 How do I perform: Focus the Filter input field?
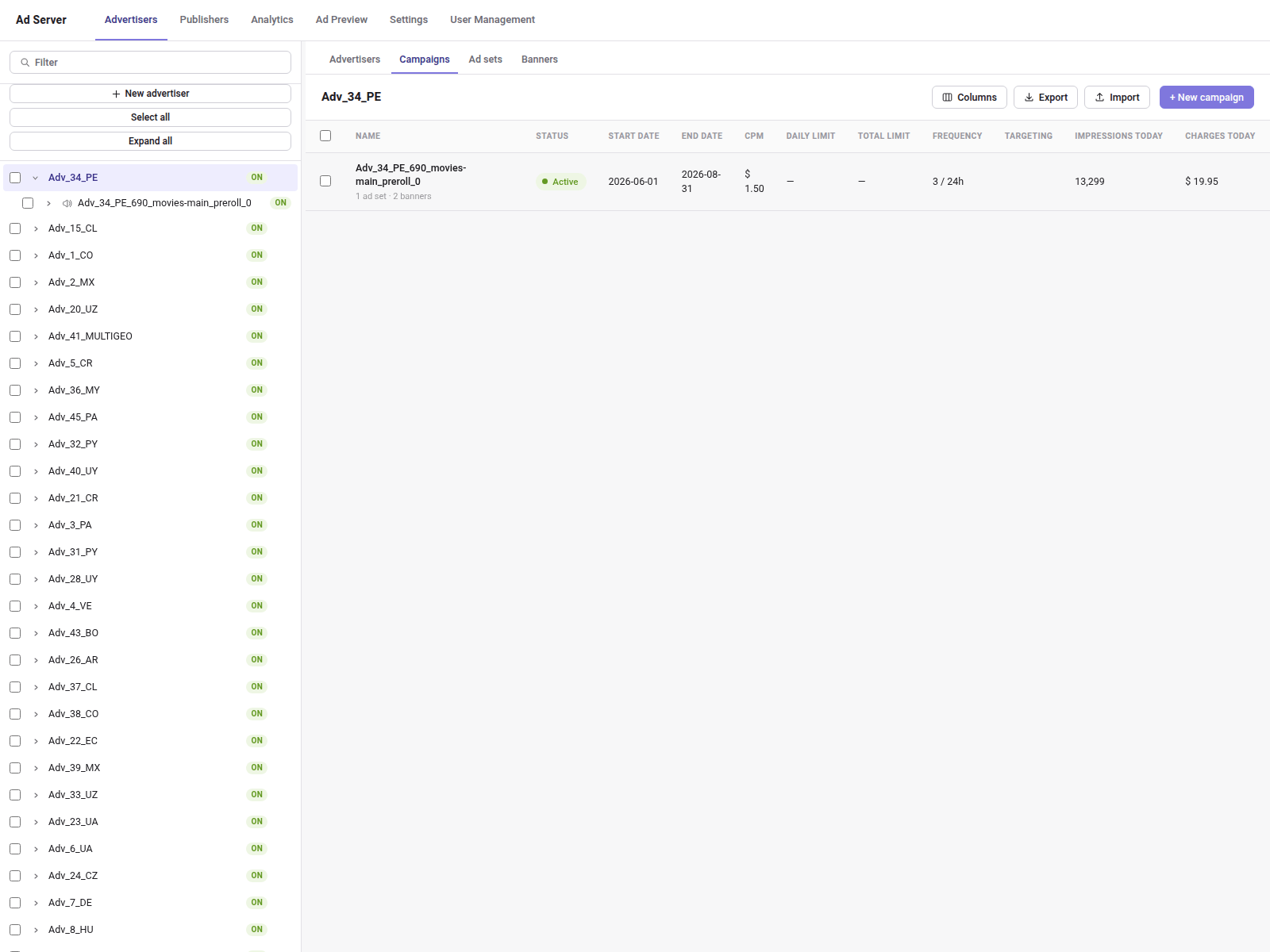tap(150, 63)
